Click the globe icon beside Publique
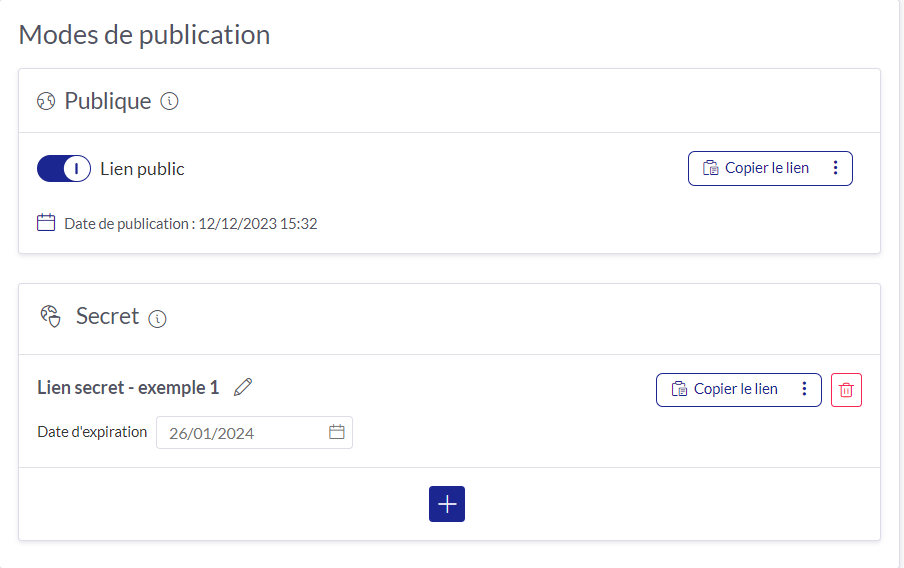Viewport: 904px width, 568px height. tap(46, 101)
